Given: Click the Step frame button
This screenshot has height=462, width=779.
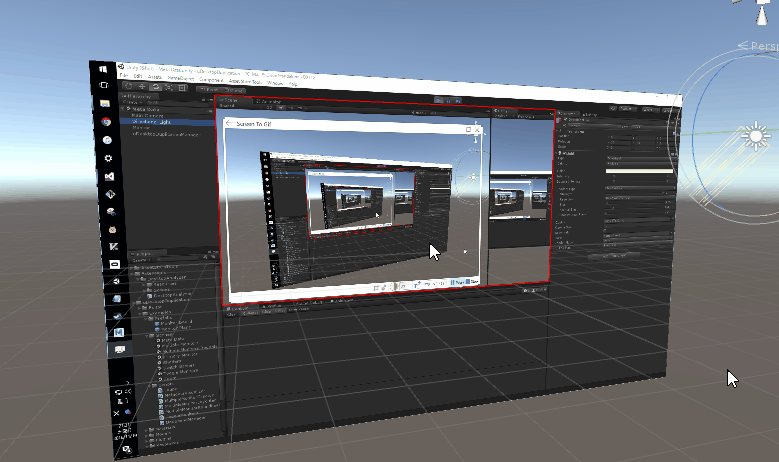Looking at the screenshot, I should [458, 101].
